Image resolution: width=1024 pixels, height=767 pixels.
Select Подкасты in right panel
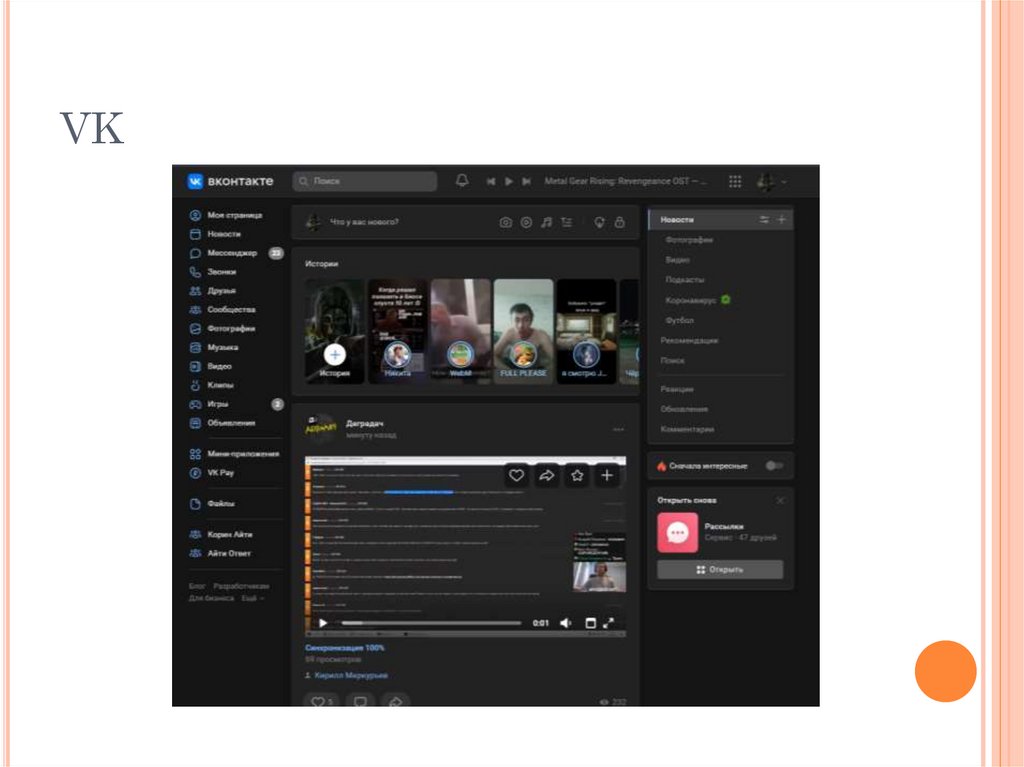click(684, 280)
